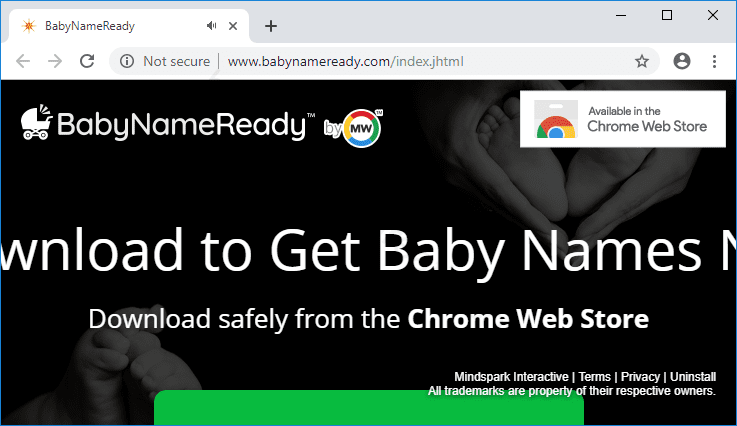
Task: Open a new tab with the plus button
Action: [x=271, y=26]
